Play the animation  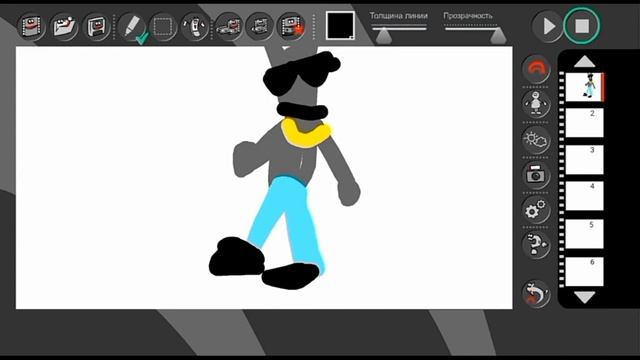click(548, 27)
